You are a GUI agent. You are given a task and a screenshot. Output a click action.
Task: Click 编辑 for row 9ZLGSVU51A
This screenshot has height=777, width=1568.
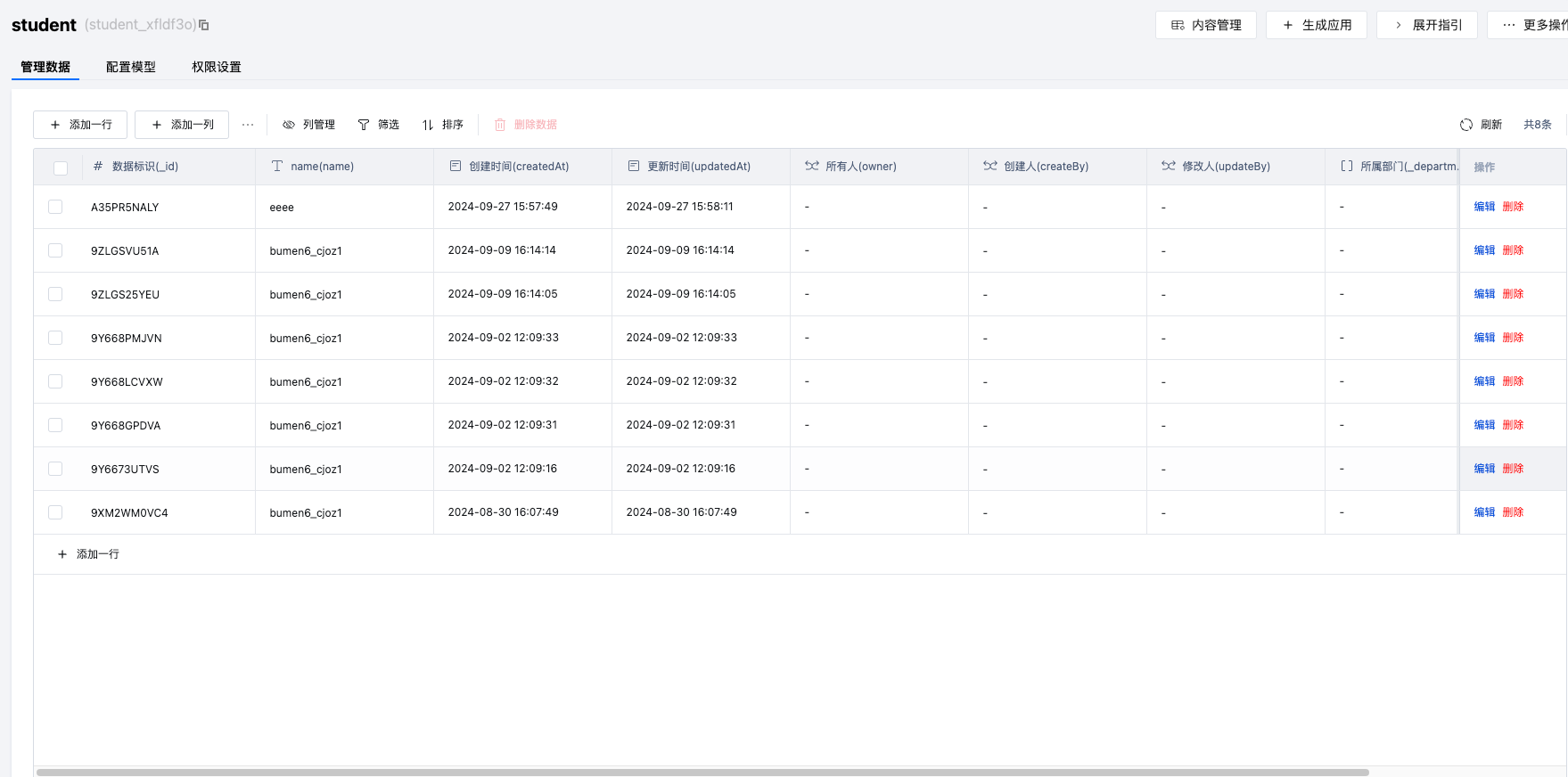point(1484,250)
